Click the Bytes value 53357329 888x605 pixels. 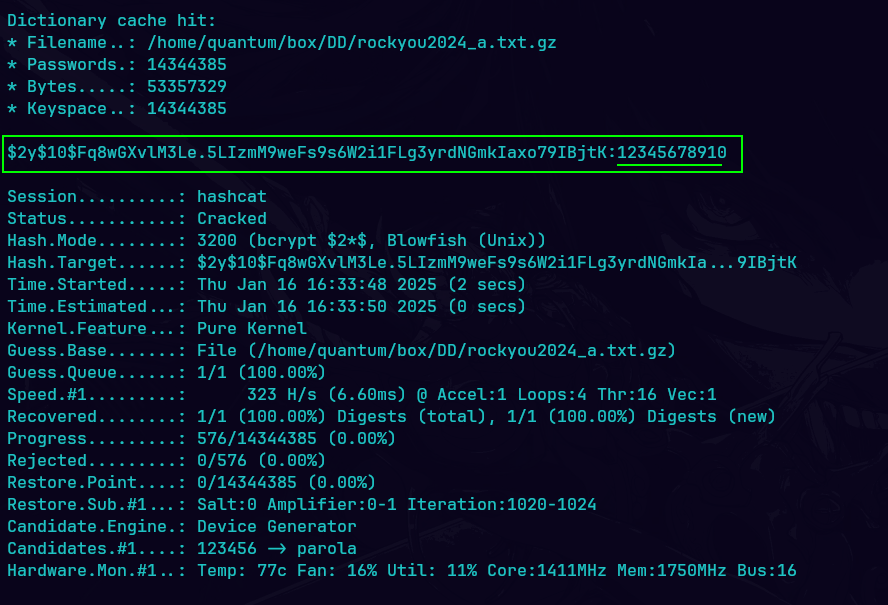coord(186,86)
